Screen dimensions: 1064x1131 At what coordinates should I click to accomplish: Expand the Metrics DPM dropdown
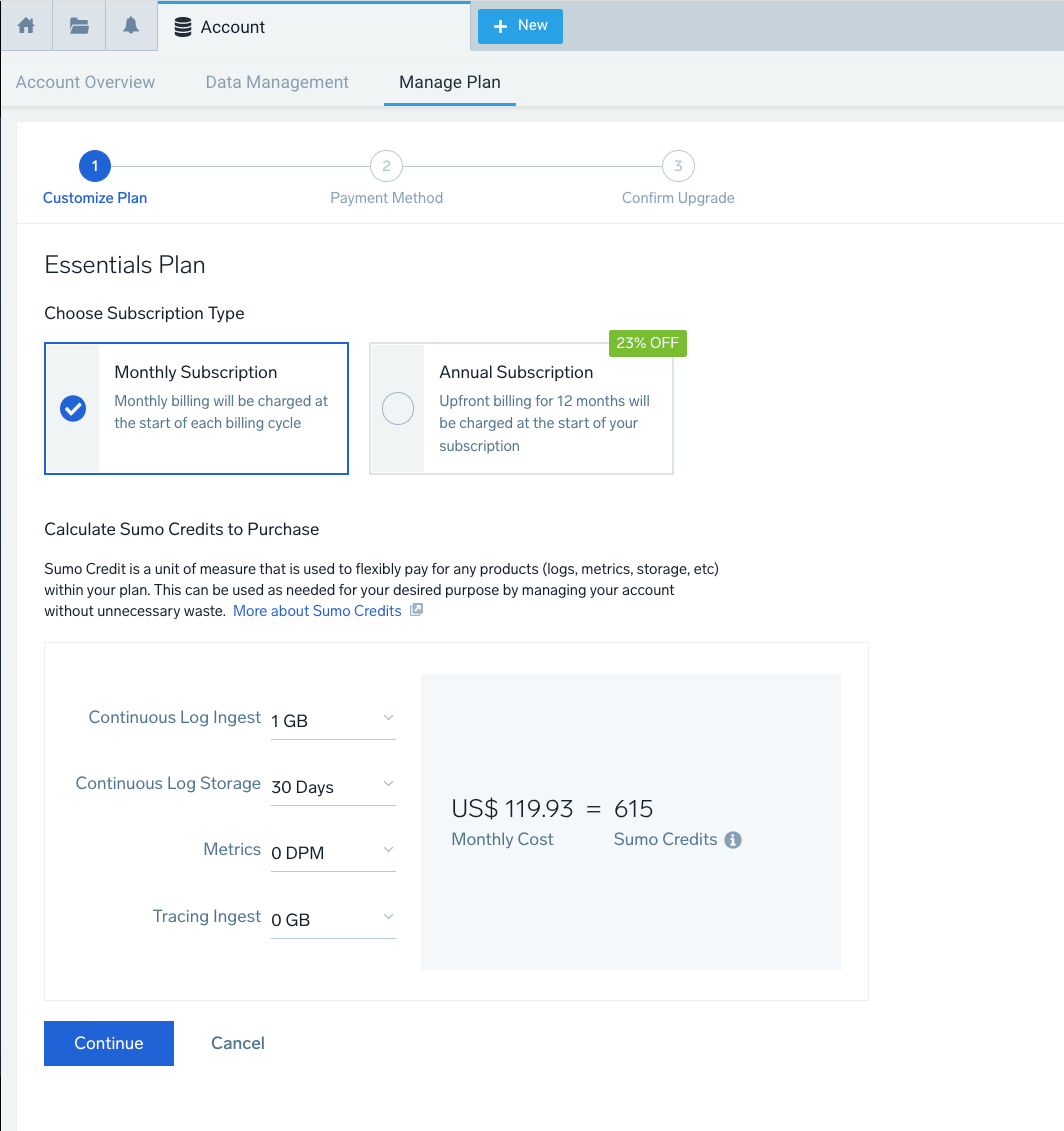[x=333, y=852]
